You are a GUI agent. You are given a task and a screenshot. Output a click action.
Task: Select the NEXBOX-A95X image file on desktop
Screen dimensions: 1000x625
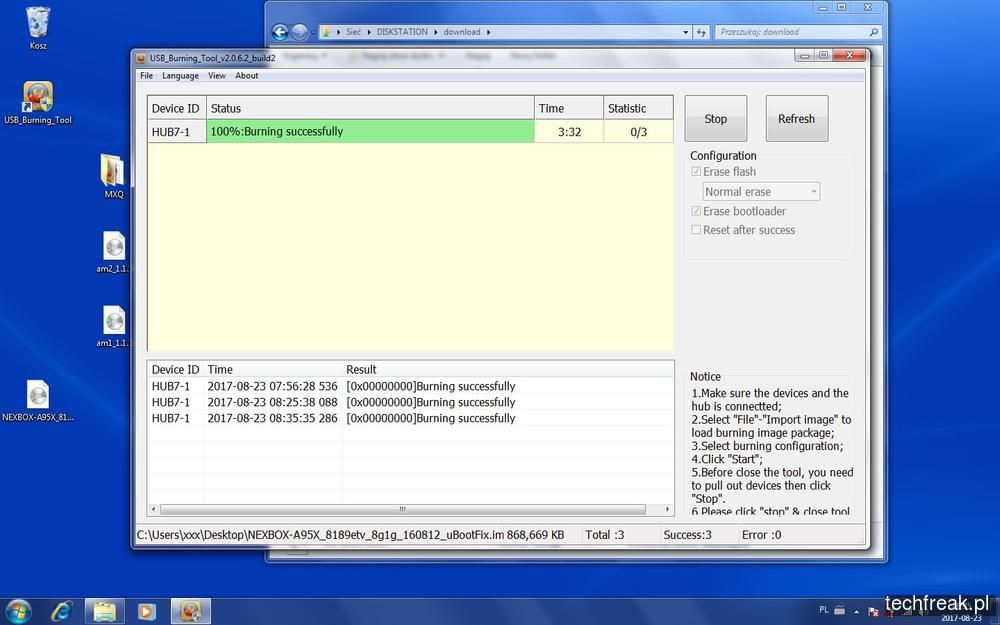point(38,401)
